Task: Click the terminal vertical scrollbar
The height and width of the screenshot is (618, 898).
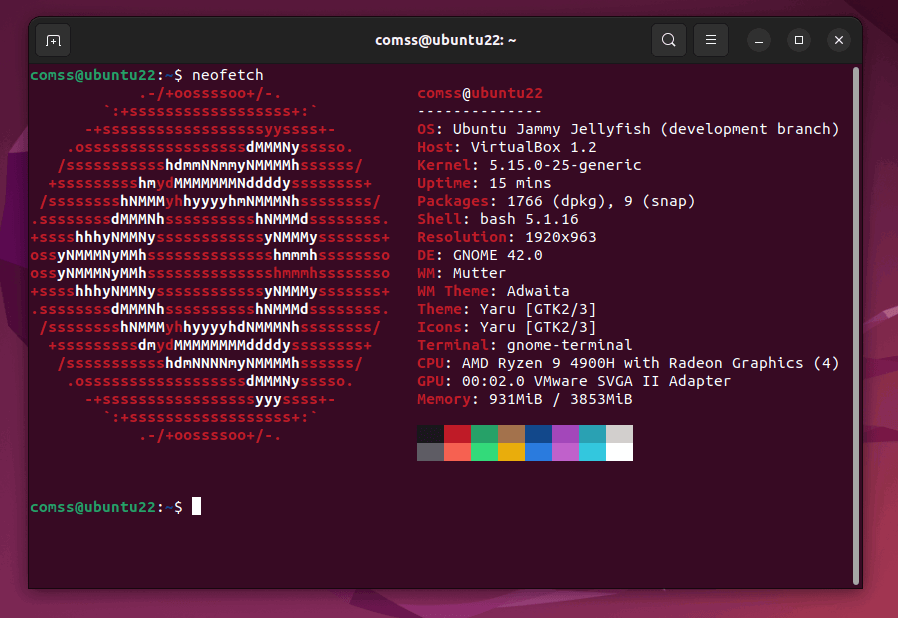Action: click(x=856, y=326)
